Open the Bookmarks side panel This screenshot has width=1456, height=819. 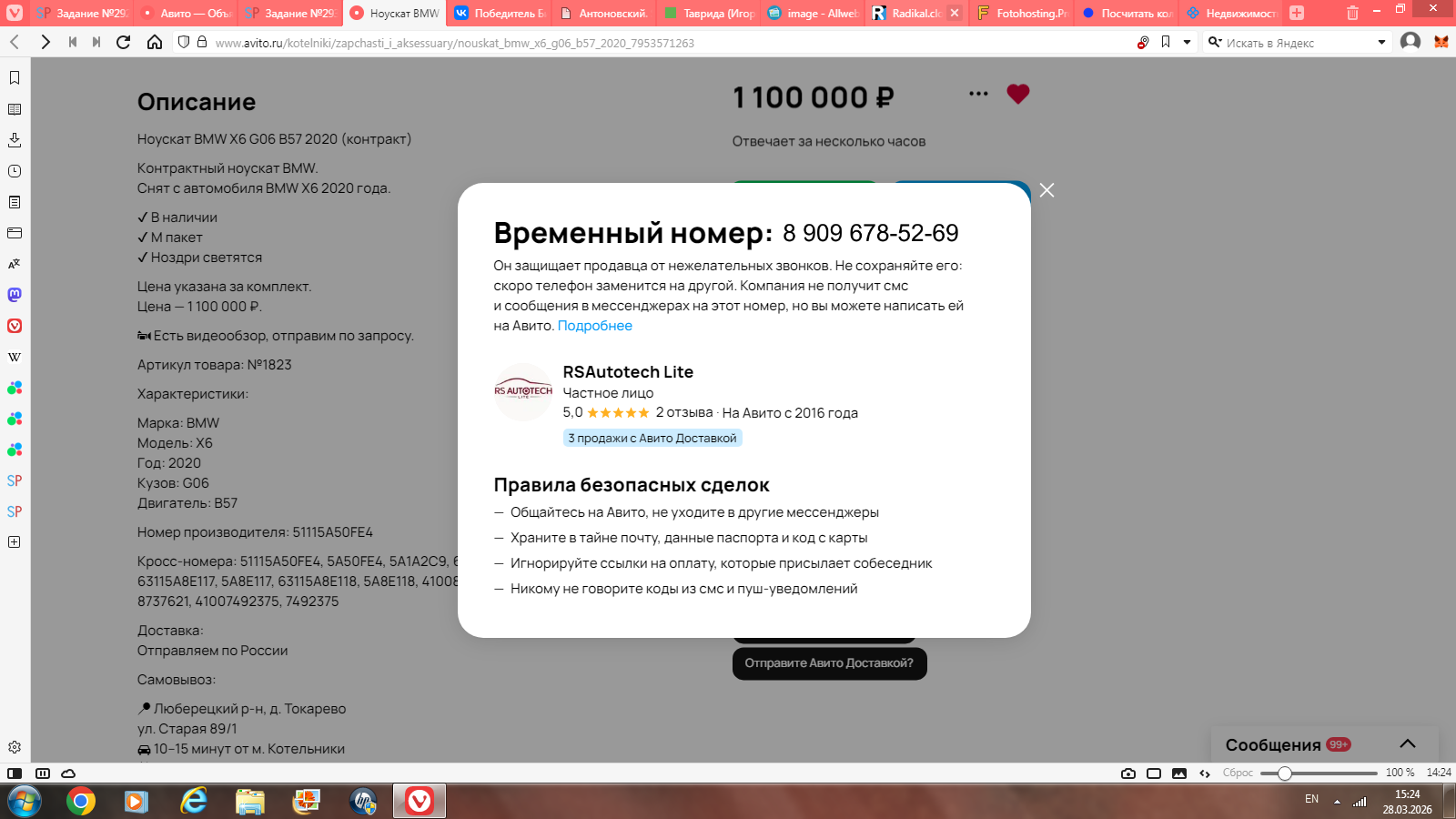(x=15, y=78)
